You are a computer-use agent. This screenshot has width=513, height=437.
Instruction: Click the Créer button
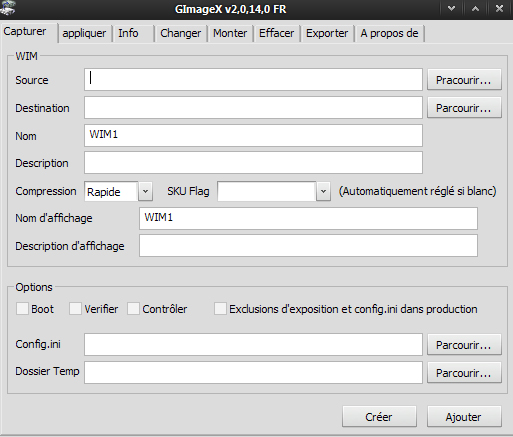coord(379,417)
